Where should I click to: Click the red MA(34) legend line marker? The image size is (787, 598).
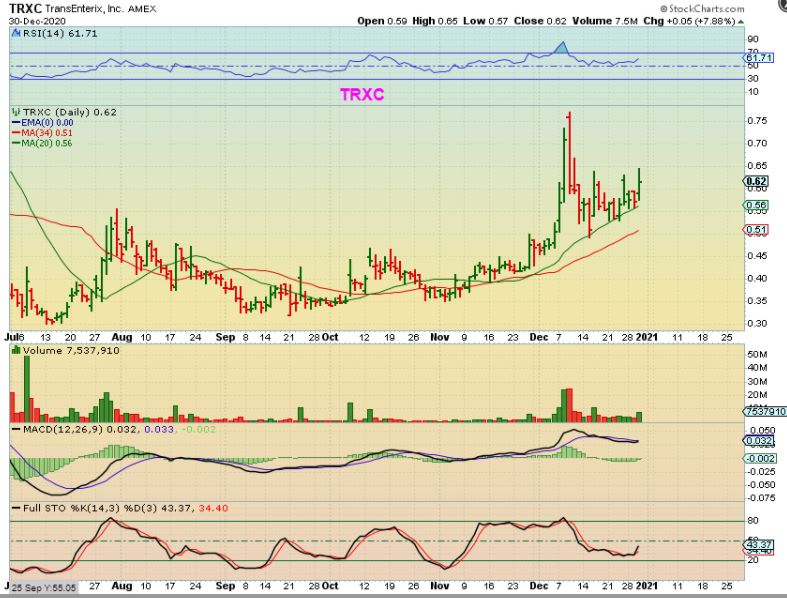(x=16, y=133)
